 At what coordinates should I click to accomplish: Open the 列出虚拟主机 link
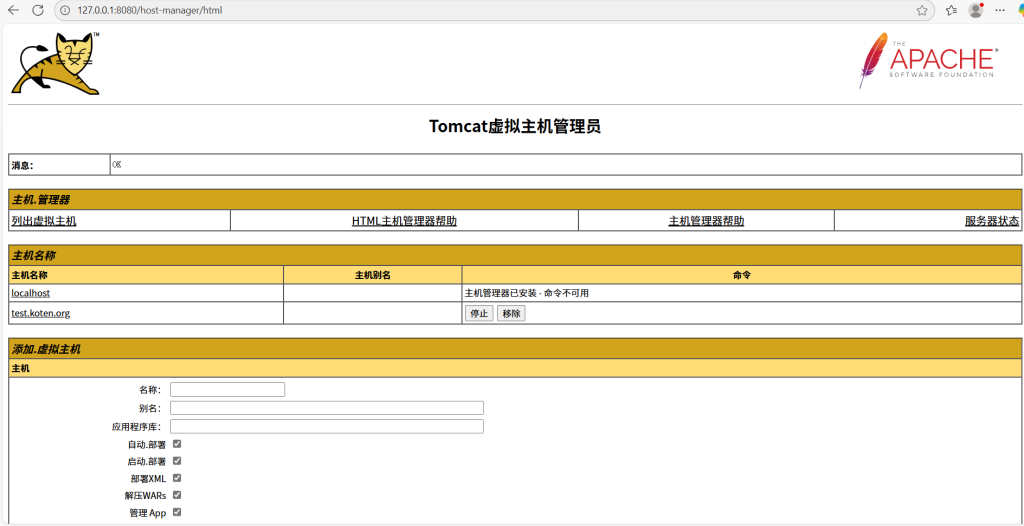pyautogui.click(x=44, y=221)
